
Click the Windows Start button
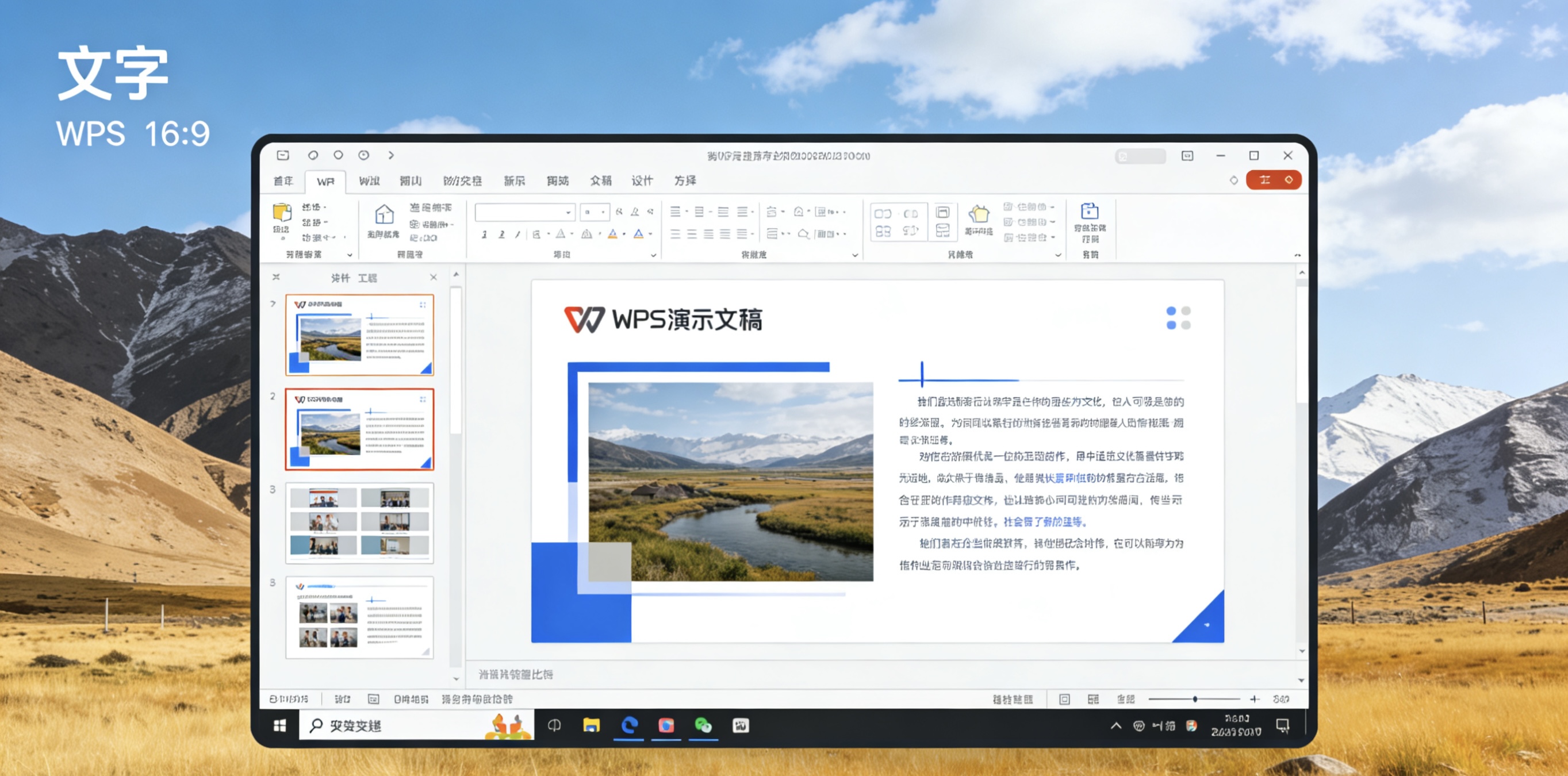[x=280, y=725]
